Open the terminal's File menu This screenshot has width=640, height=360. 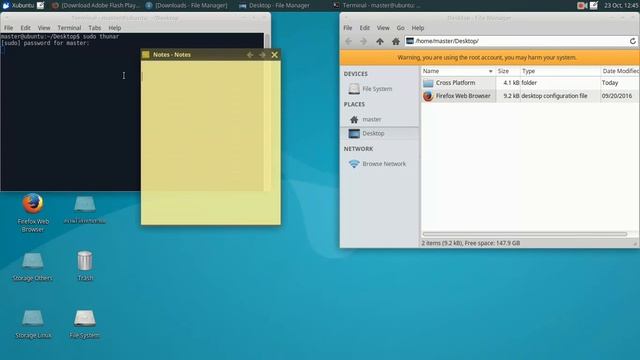9,28
